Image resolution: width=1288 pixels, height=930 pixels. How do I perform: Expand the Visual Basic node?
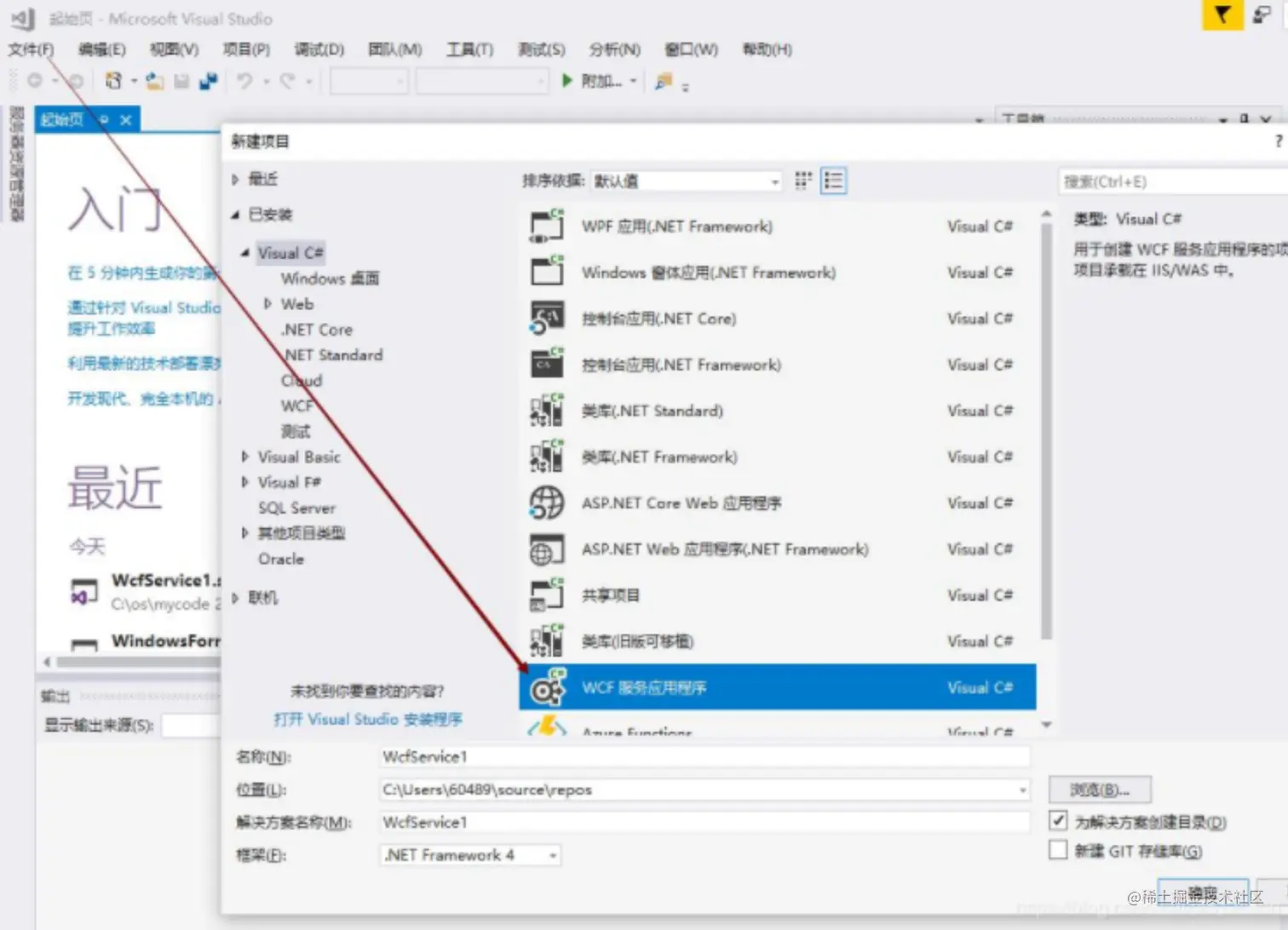[x=245, y=457]
